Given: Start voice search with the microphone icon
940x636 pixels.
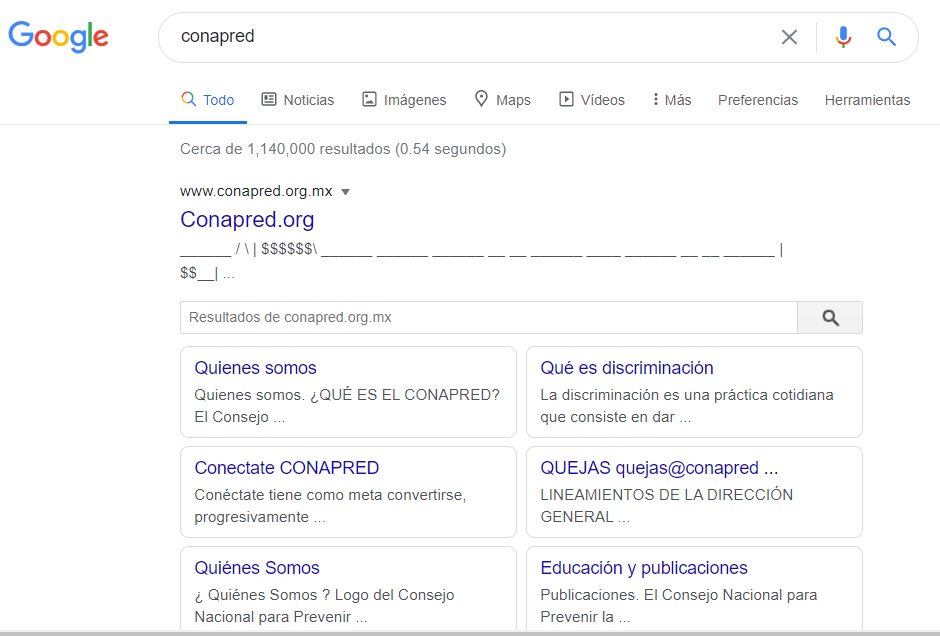Looking at the screenshot, I should click(x=843, y=37).
